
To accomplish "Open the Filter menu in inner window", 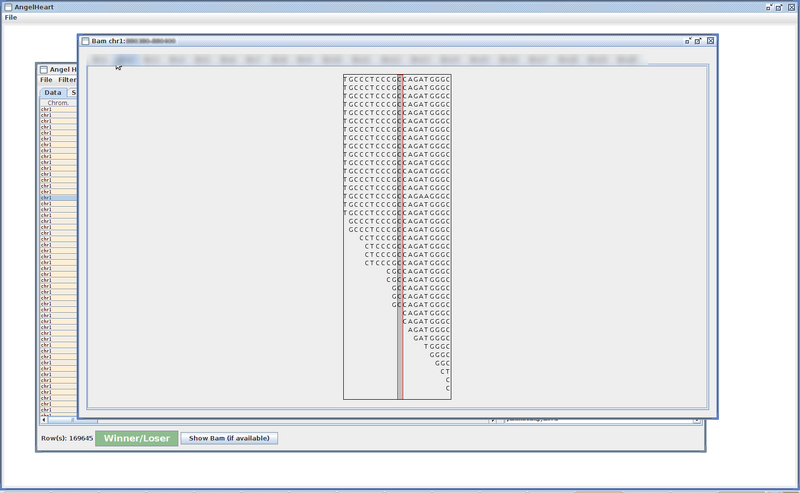I will pos(67,79).
